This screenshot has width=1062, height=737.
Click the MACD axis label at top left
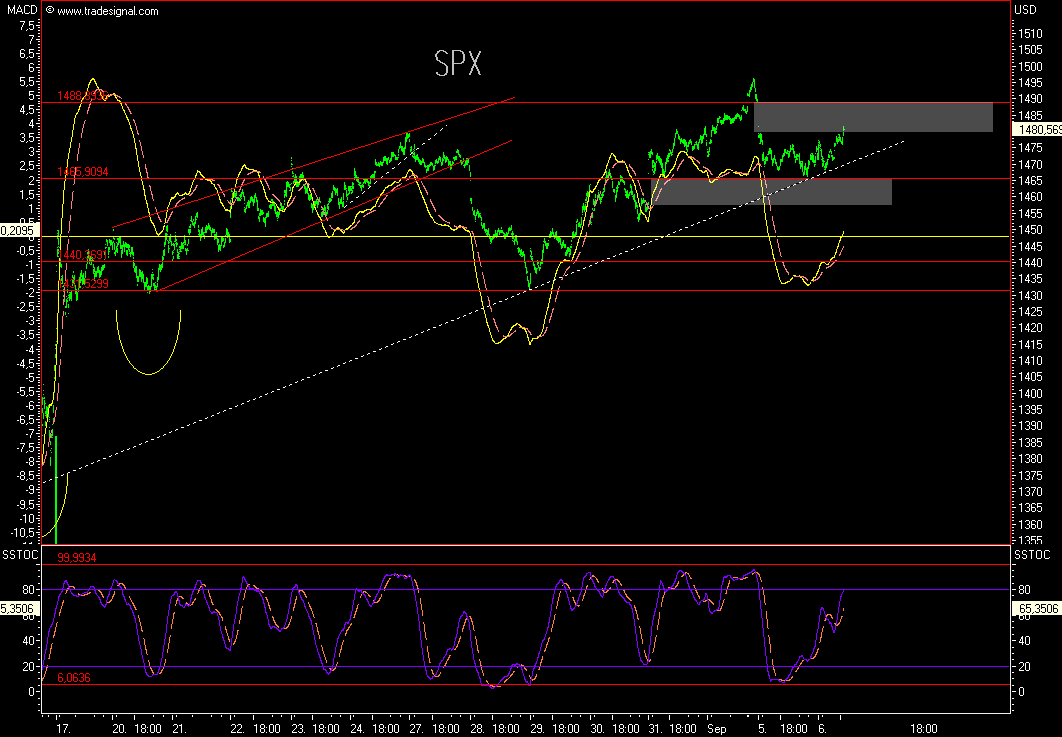point(20,10)
